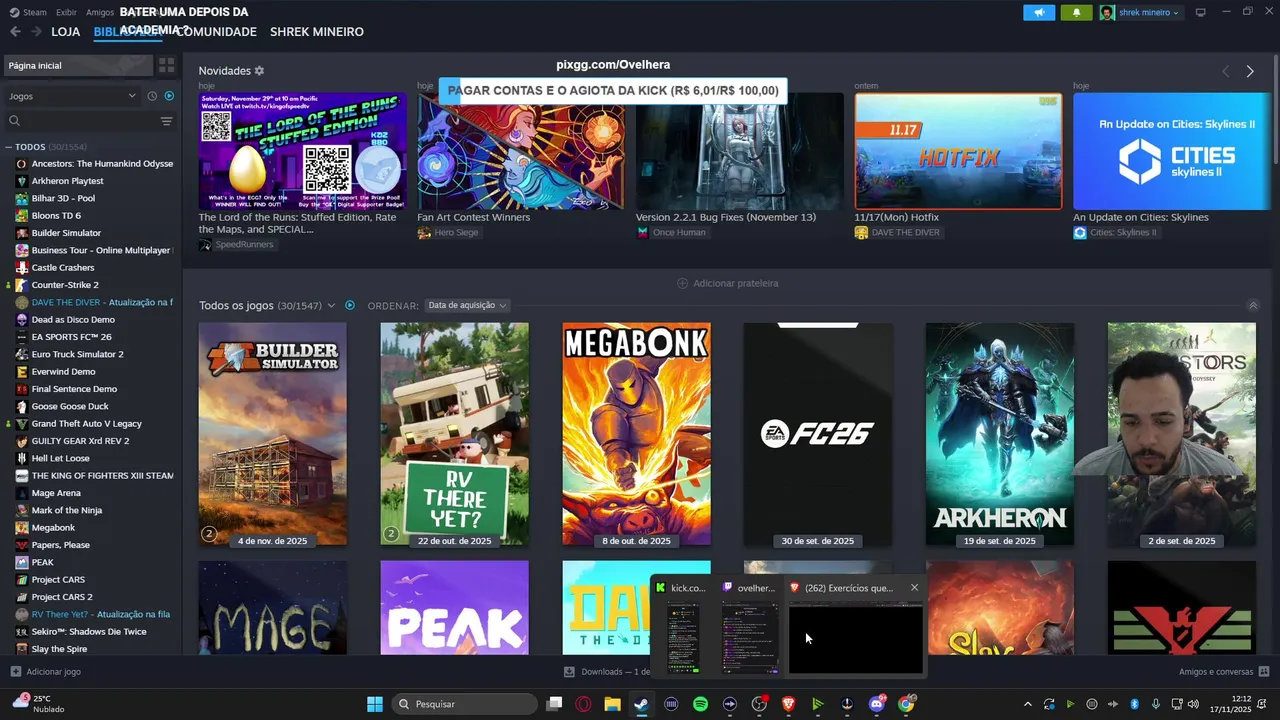This screenshot has width=1280, height=720.
Task: Click Página inicial button
Action: click(78, 65)
